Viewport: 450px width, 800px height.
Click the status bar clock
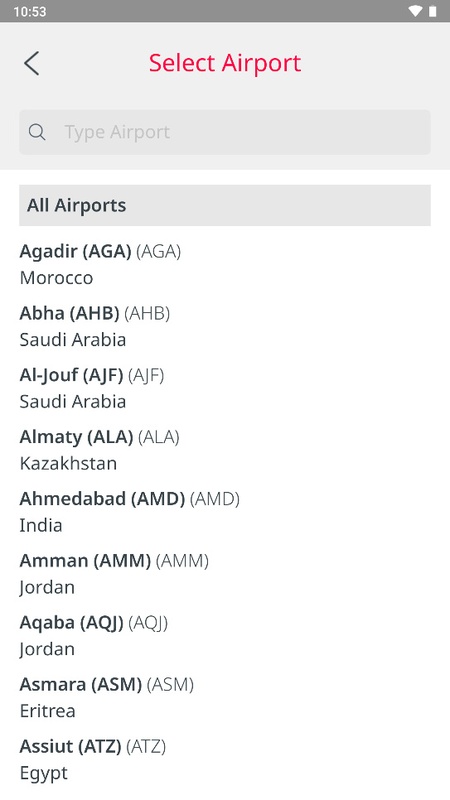pos(30,11)
